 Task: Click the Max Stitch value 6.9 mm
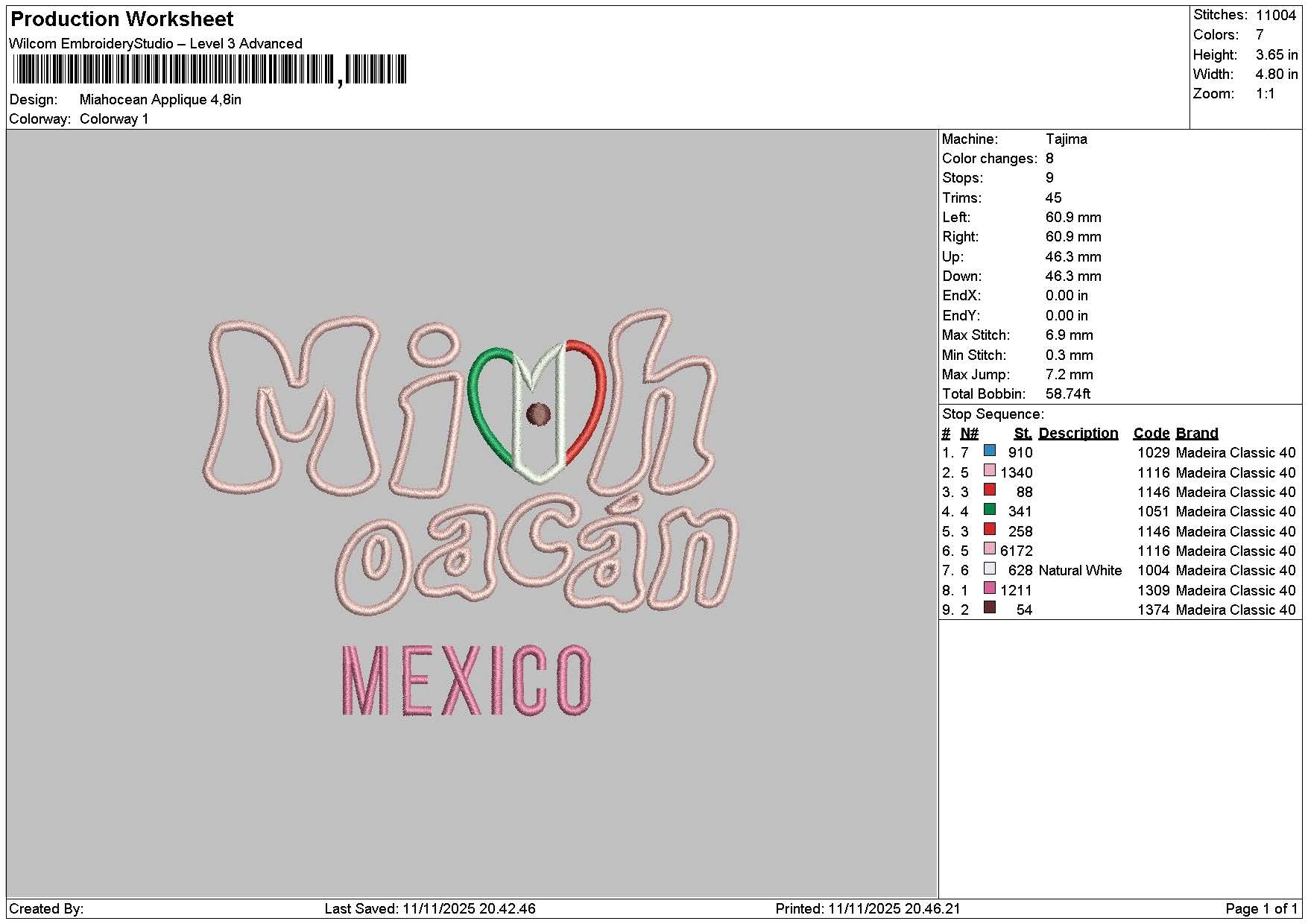1070,335
